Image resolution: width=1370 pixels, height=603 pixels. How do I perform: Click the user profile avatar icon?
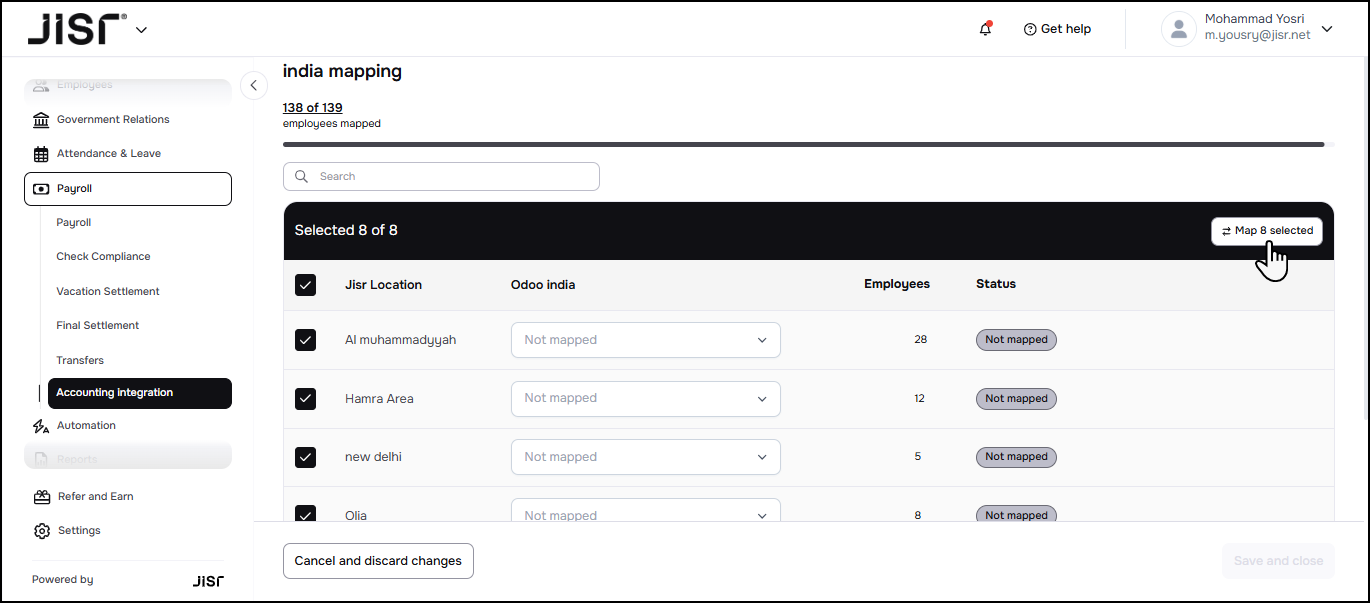pos(1178,29)
